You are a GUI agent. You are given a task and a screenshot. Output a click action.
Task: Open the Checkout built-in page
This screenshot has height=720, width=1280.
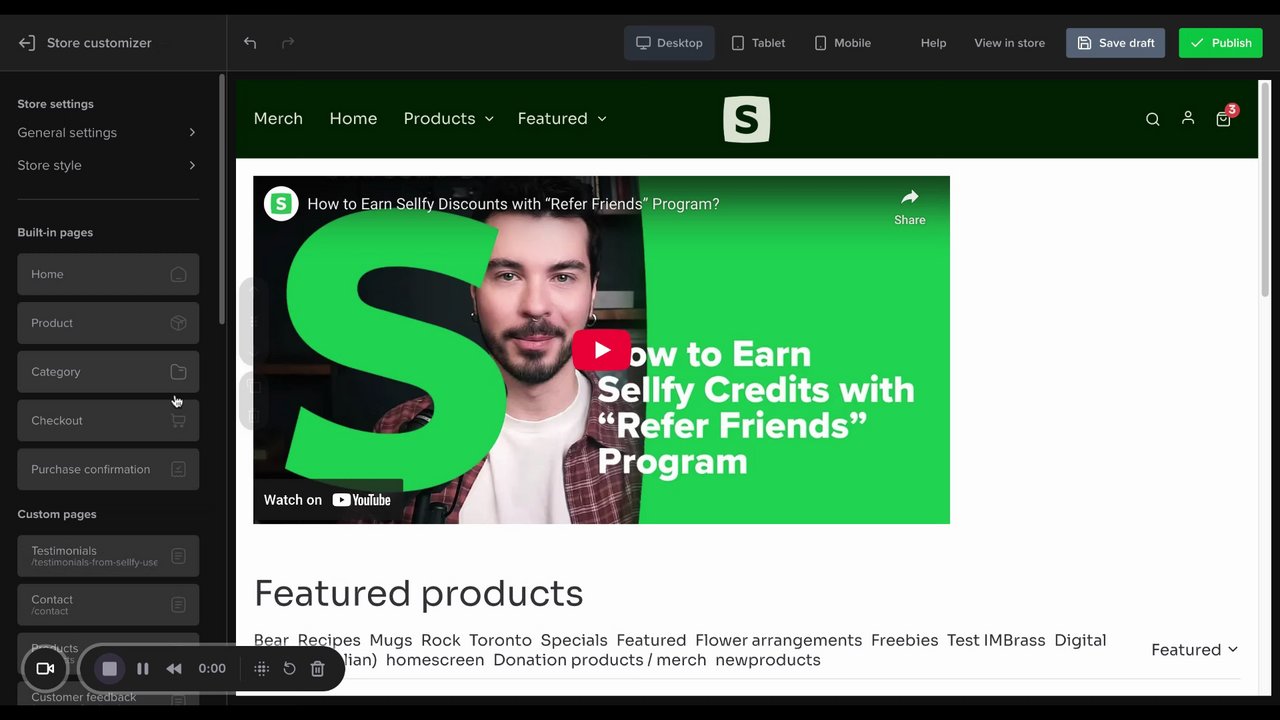tap(108, 421)
